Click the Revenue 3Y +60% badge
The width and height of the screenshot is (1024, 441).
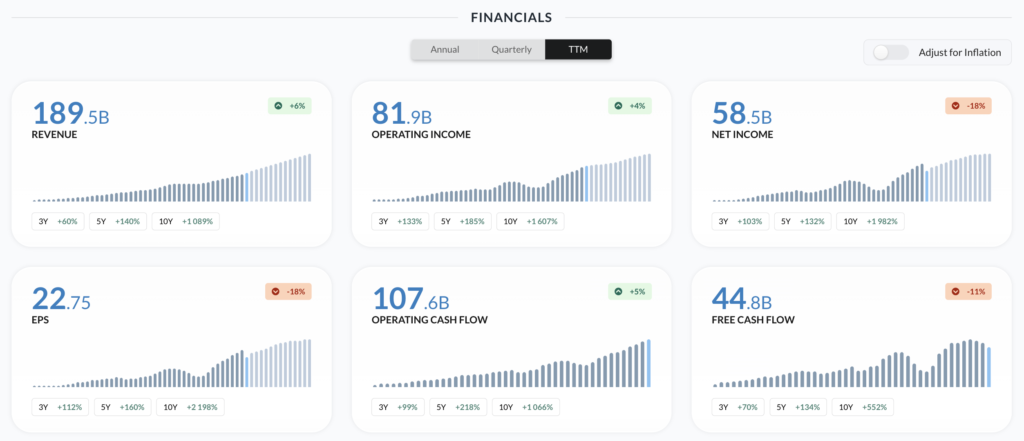pos(58,221)
